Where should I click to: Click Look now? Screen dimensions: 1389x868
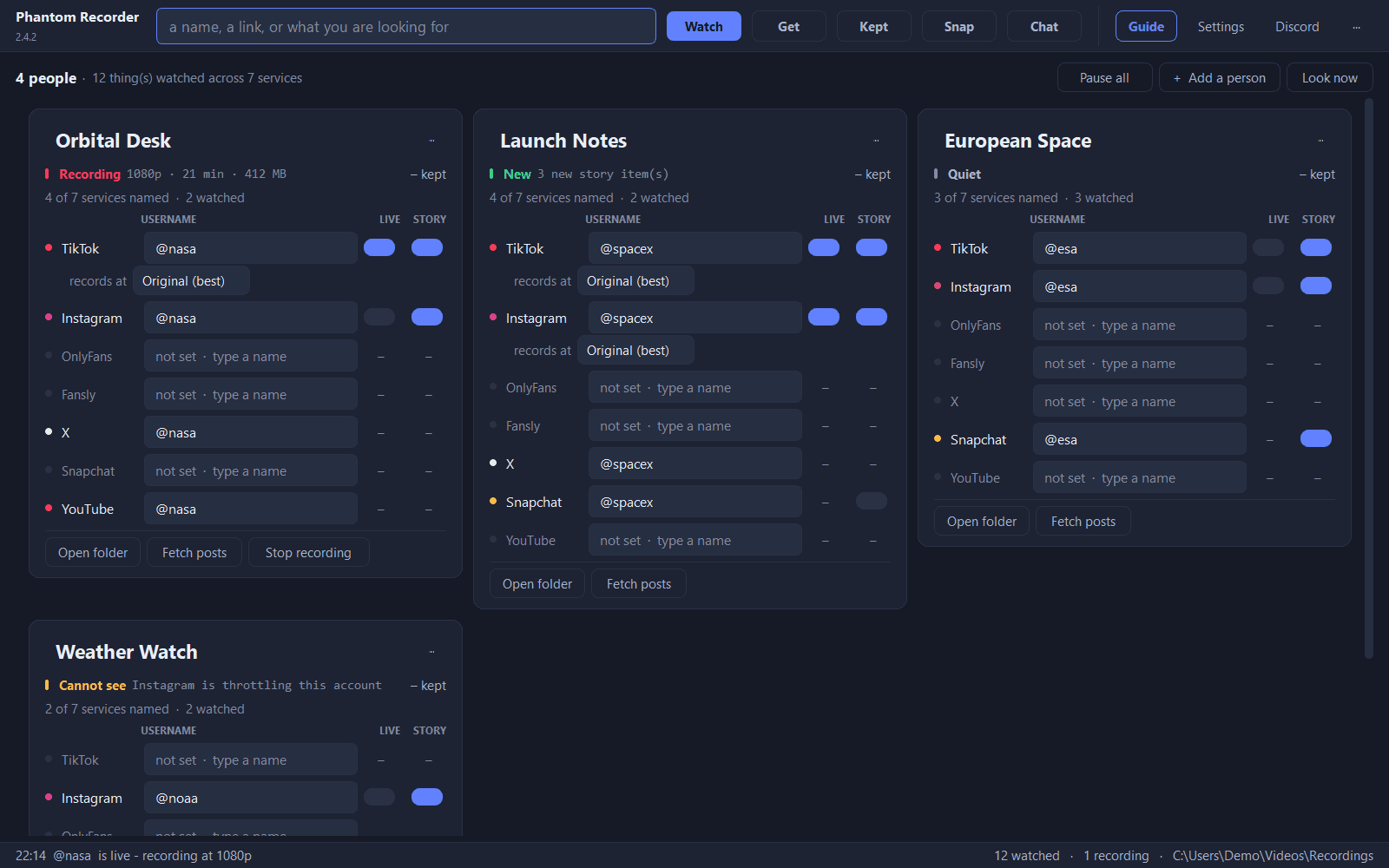1329,78
